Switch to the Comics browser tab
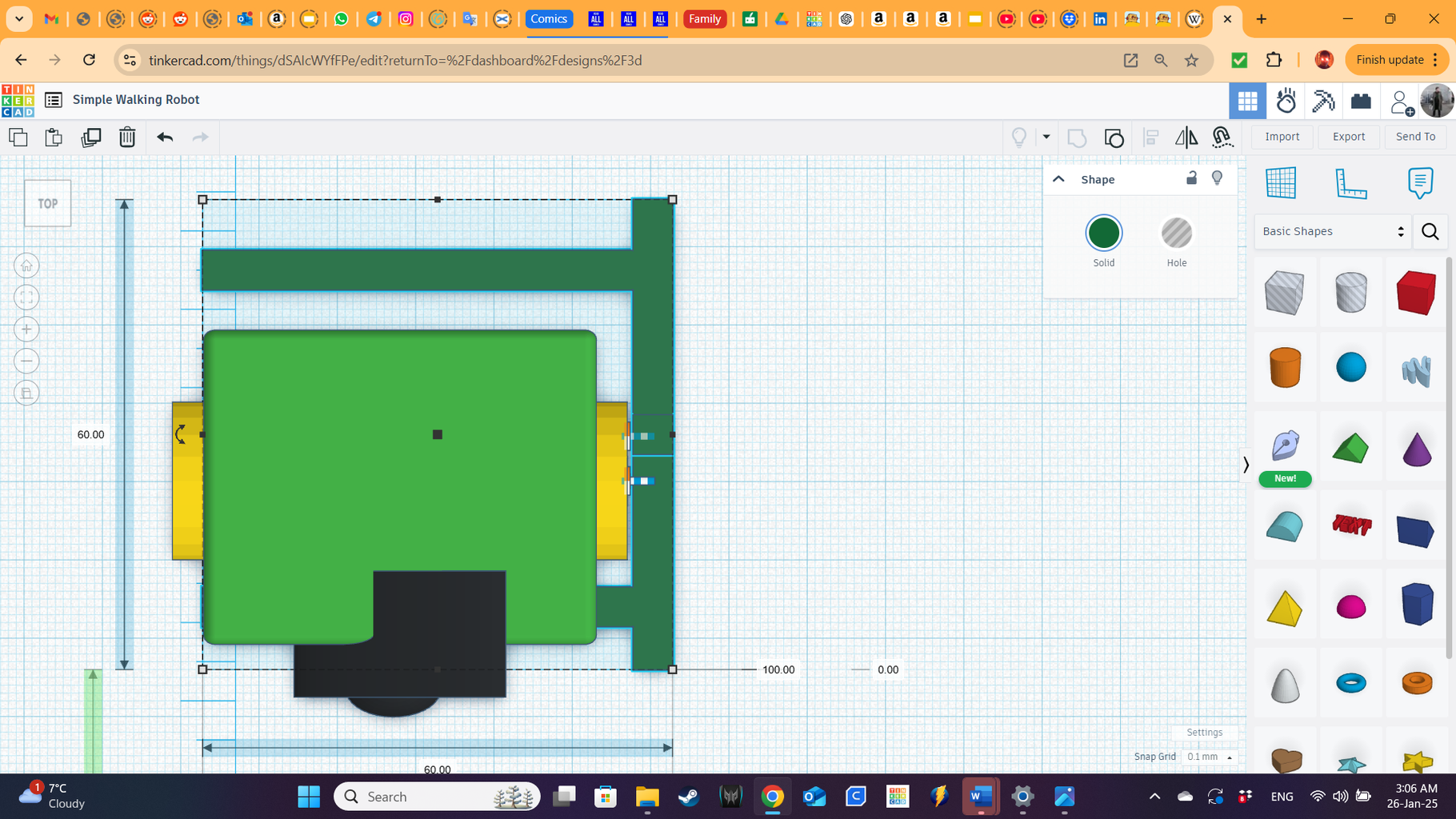This screenshot has height=819, width=1456. coord(549,18)
